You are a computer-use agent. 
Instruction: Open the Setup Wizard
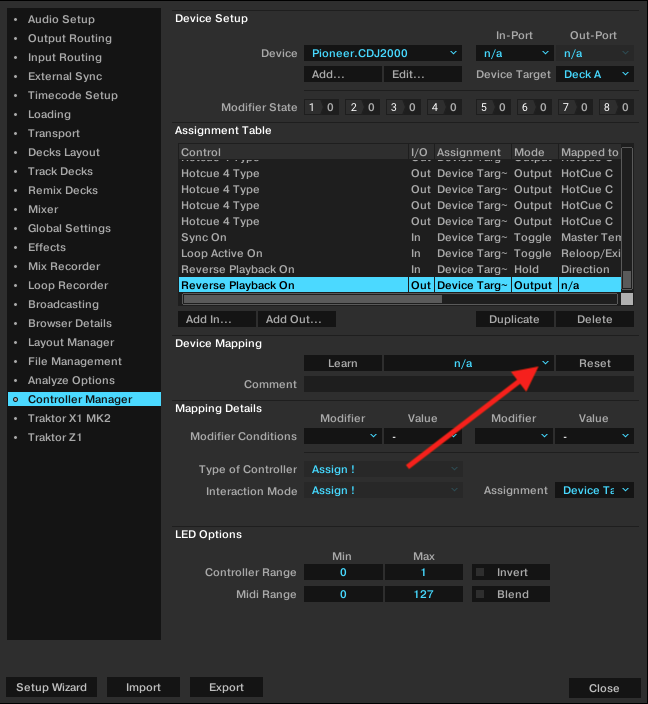click(x=52, y=687)
